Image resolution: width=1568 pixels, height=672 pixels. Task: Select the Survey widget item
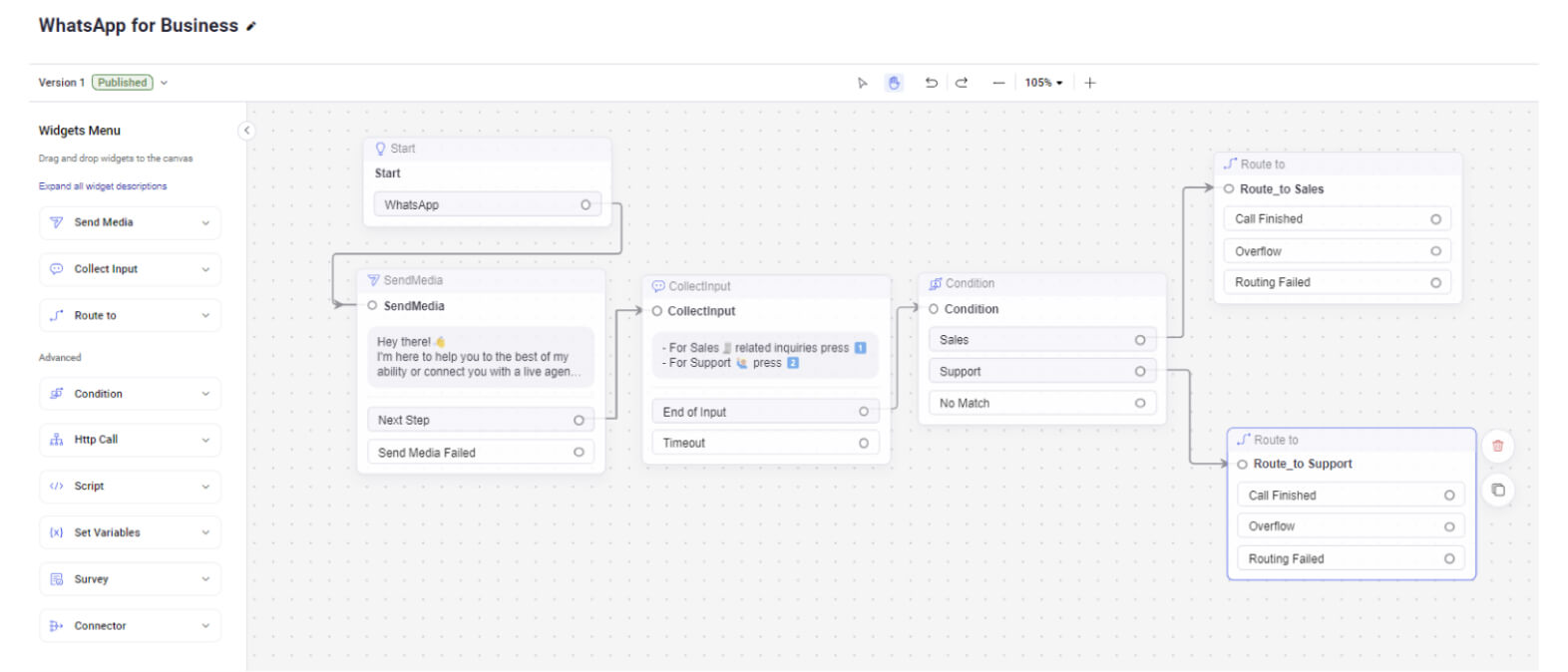(130, 579)
